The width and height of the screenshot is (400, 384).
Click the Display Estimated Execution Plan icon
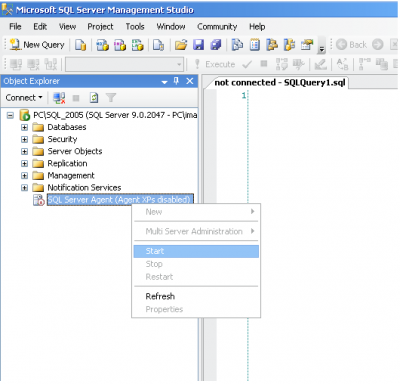282,64
